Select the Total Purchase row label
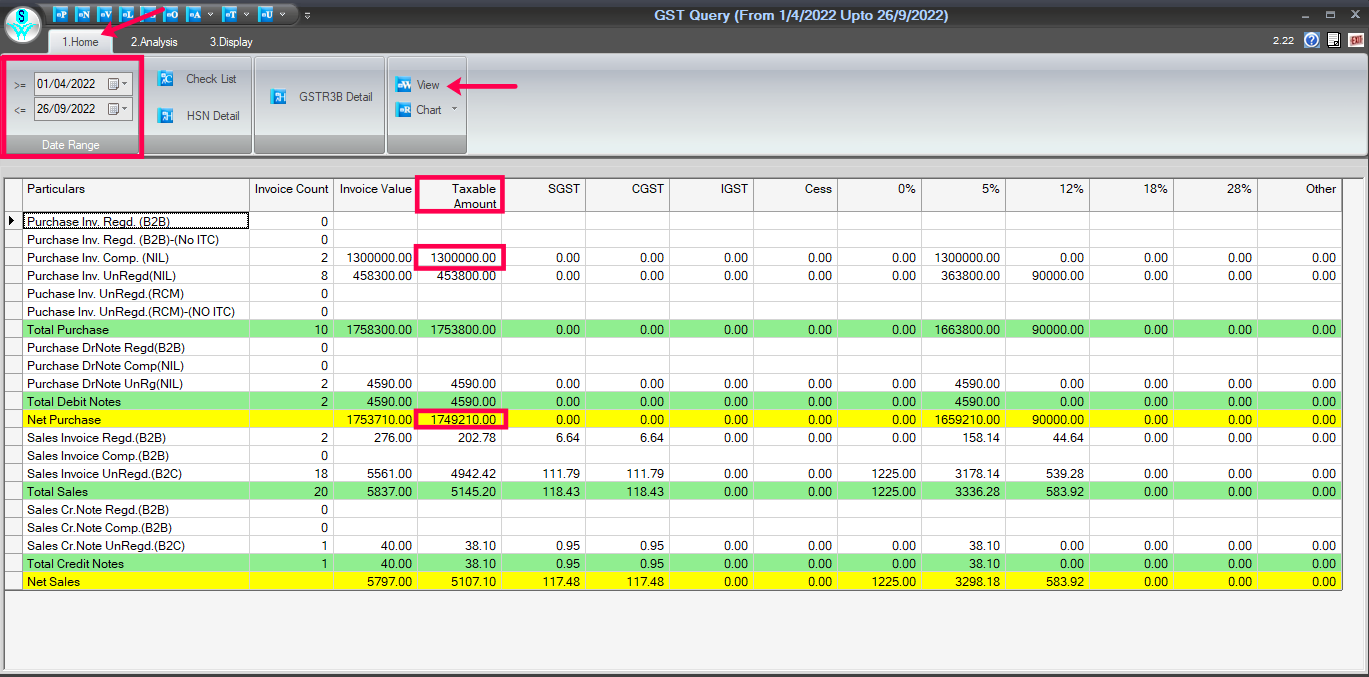1369x677 pixels. (136, 329)
